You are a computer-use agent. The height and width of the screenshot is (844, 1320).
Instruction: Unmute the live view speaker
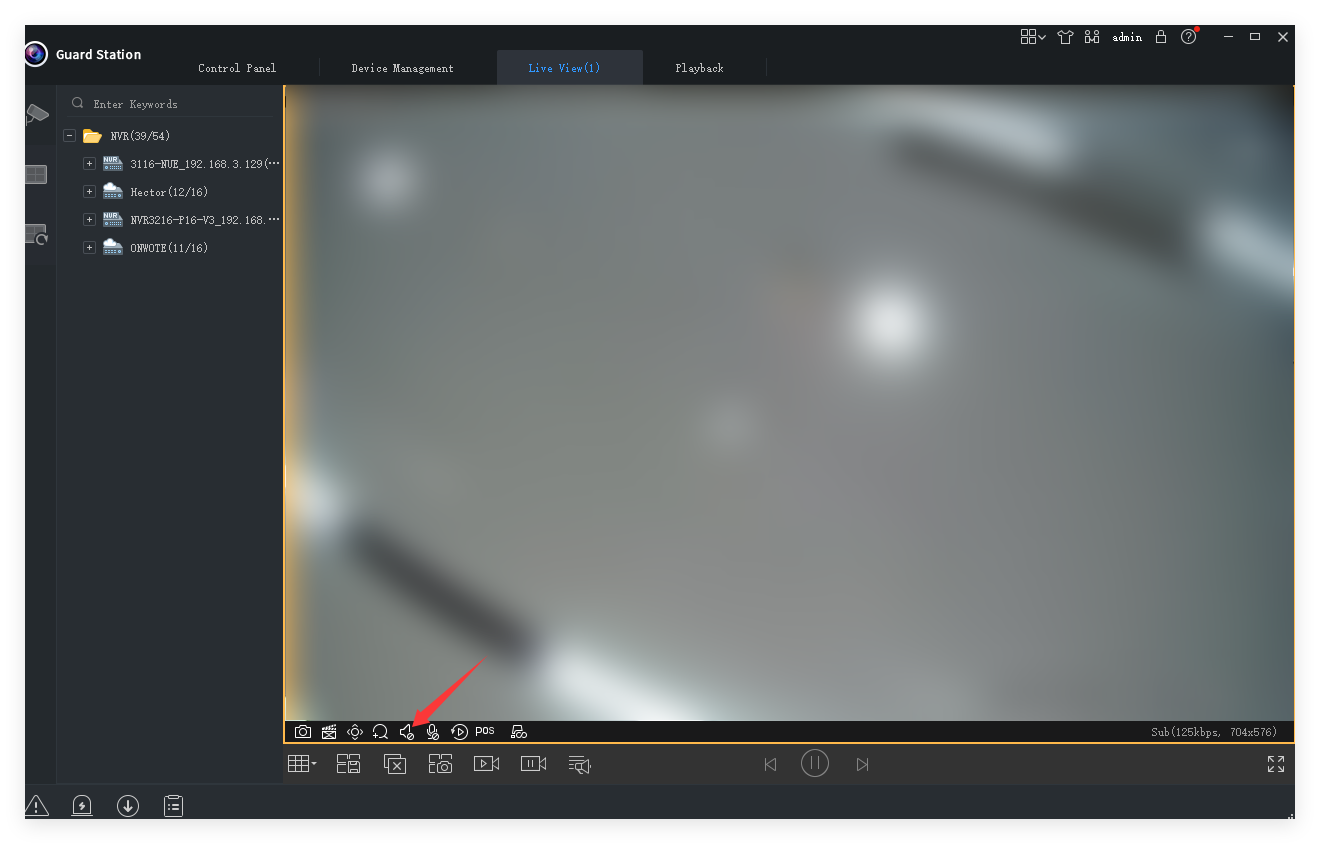click(406, 732)
